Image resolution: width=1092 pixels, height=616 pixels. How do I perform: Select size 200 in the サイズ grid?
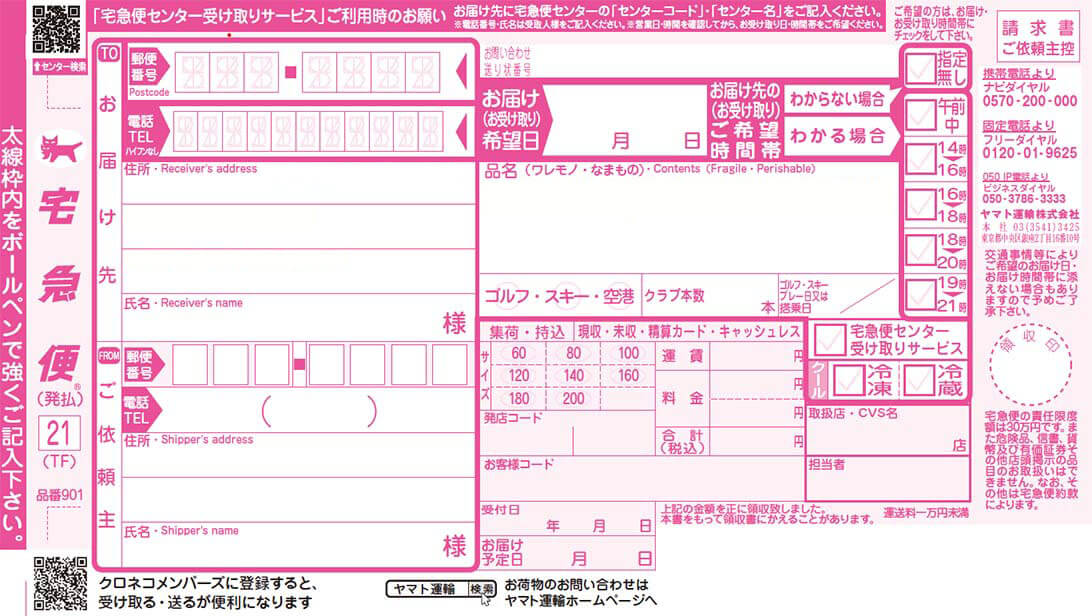coord(574,399)
